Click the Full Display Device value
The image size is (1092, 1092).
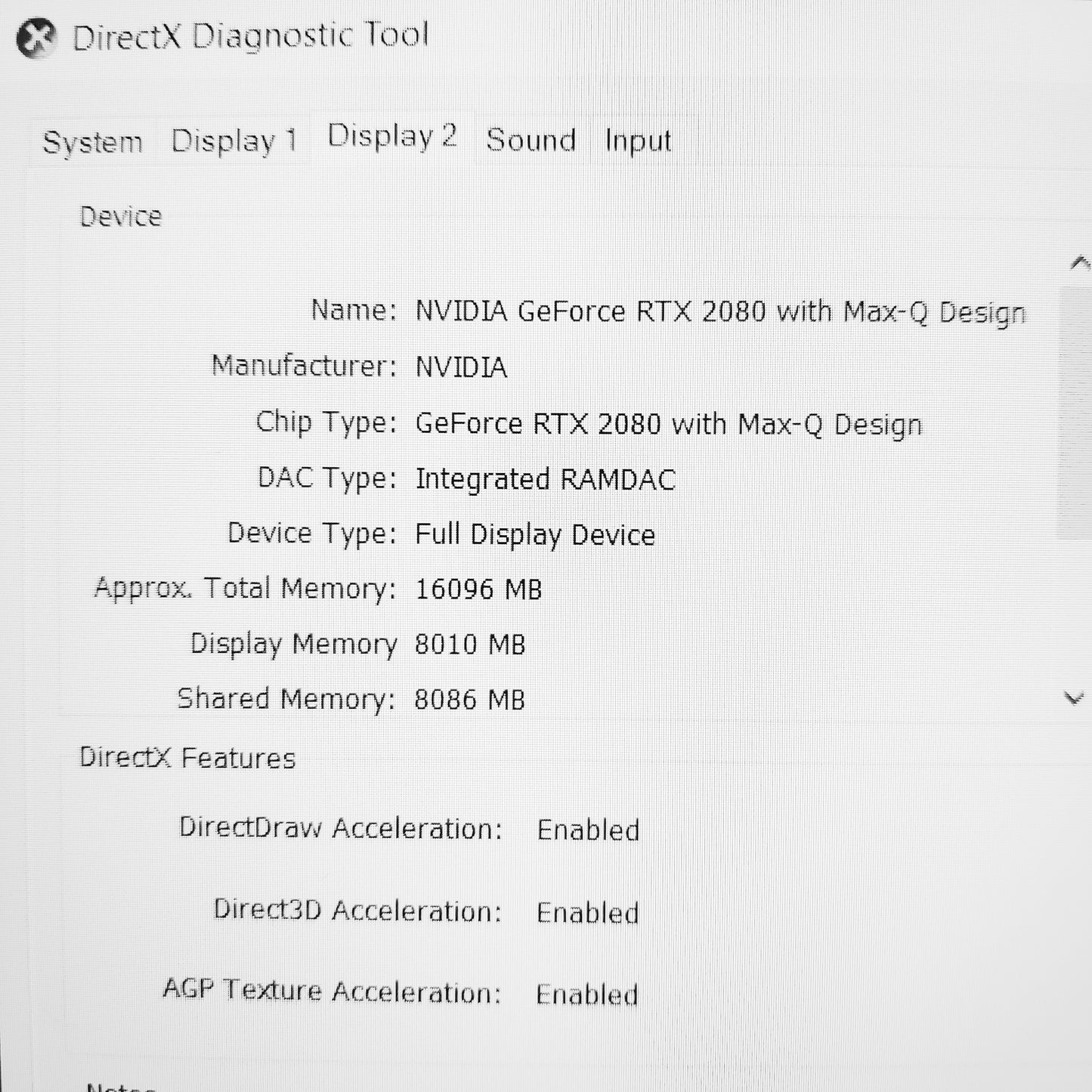534,535
